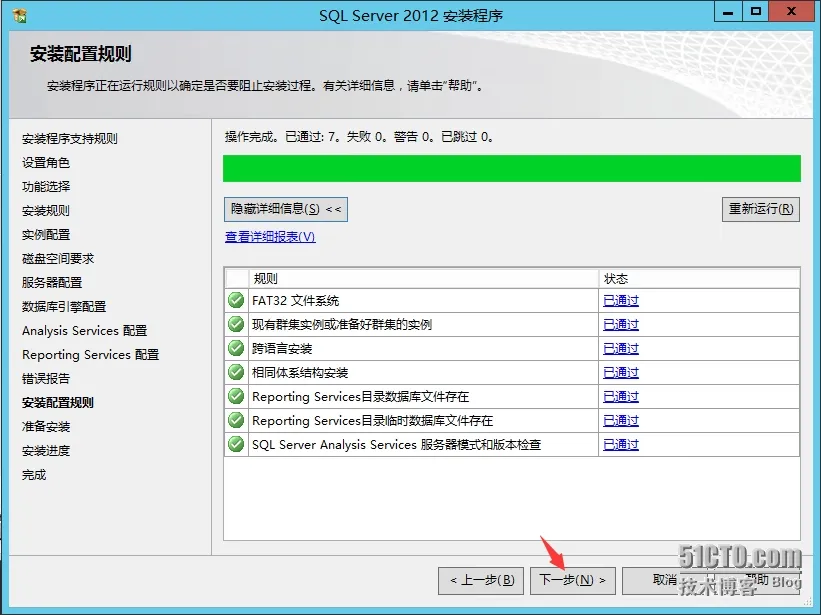Open 已通过 link for 现有群集实例 rule

pyautogui.click(x=621, y=325)
